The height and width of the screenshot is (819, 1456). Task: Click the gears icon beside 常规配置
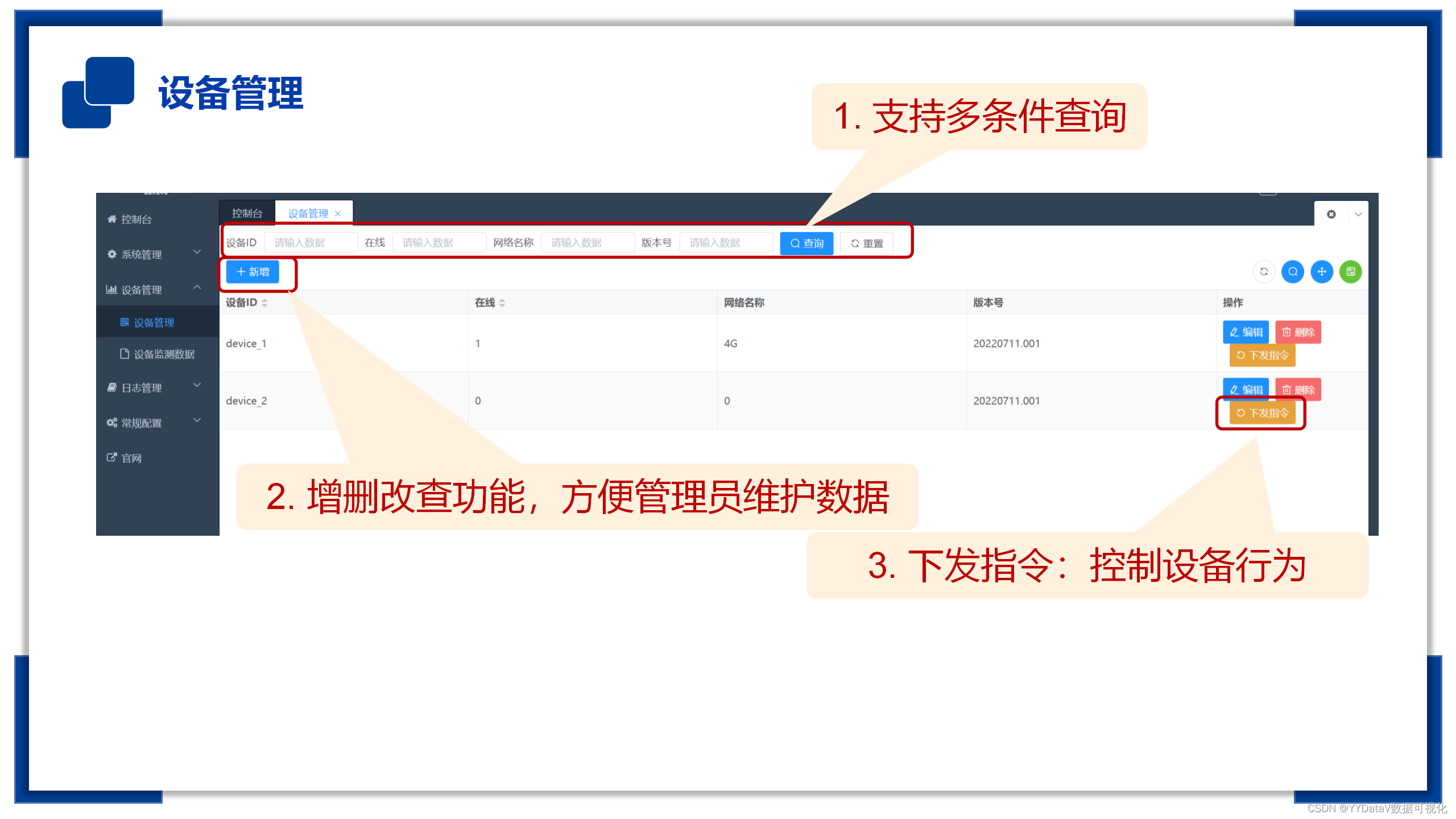[111, 423]
